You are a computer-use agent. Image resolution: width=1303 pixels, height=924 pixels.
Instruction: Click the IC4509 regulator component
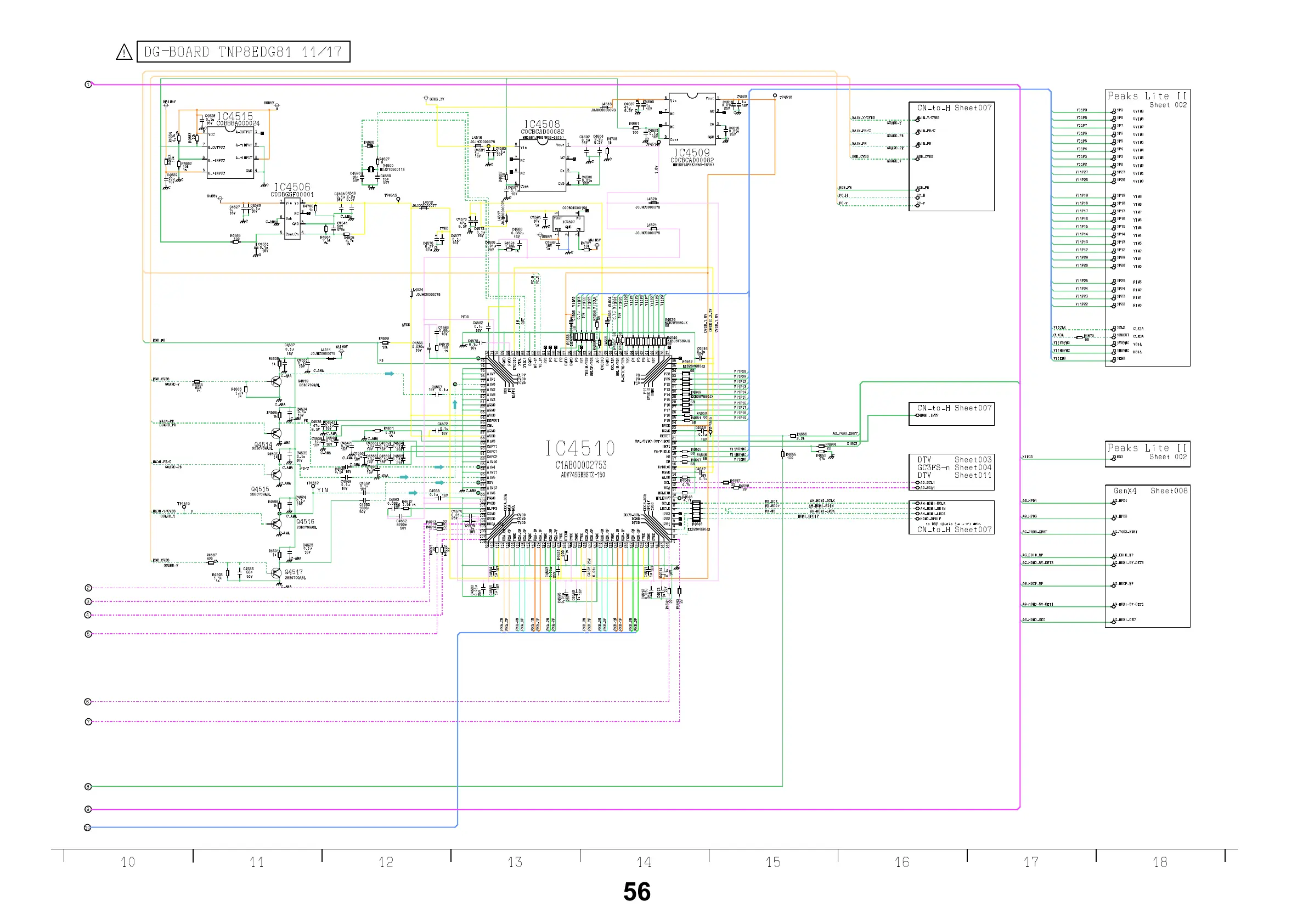(x=692, y=119)
